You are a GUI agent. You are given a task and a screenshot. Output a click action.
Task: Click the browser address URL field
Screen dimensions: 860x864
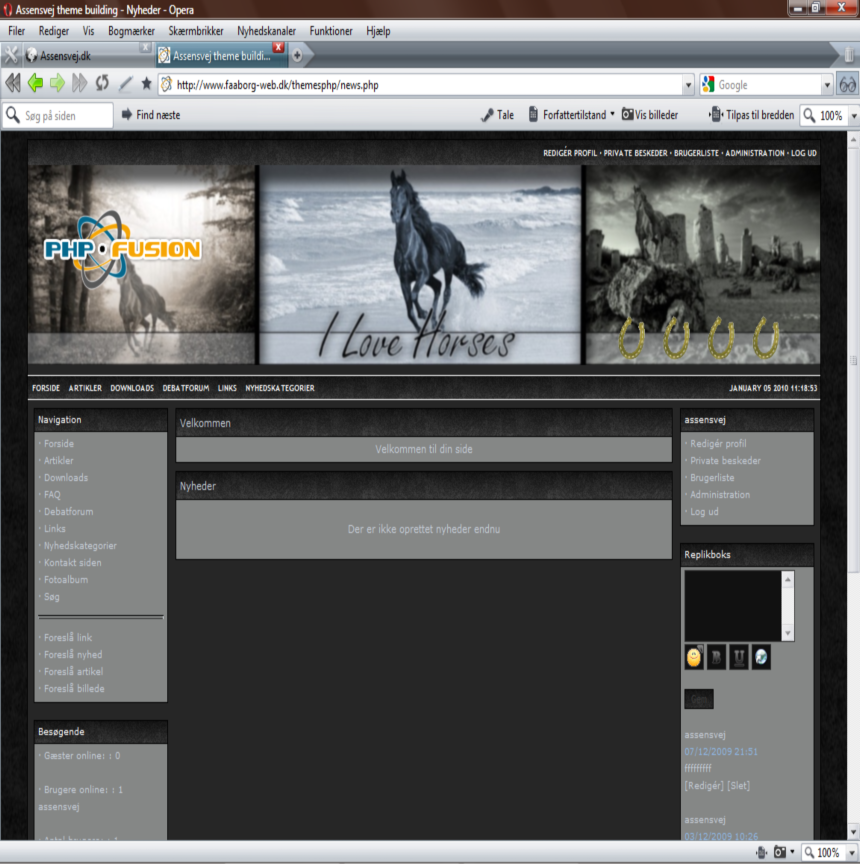coord(428,85)
